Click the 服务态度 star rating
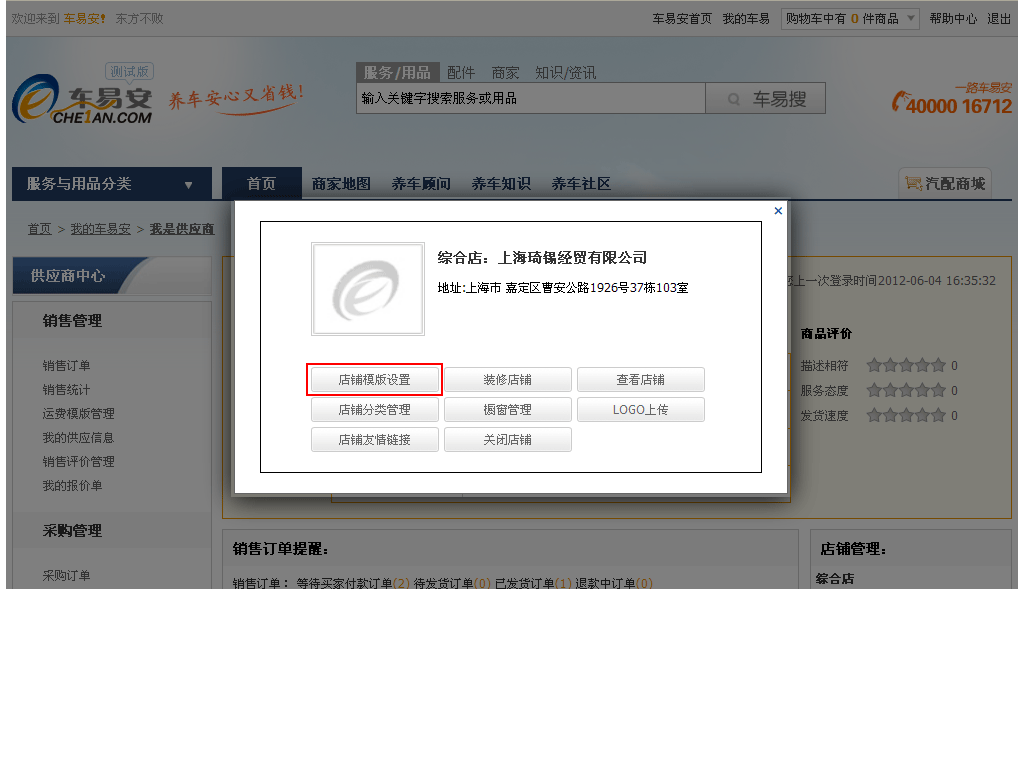This screenshot has width=1023, height=778. [x=906, y=390]
